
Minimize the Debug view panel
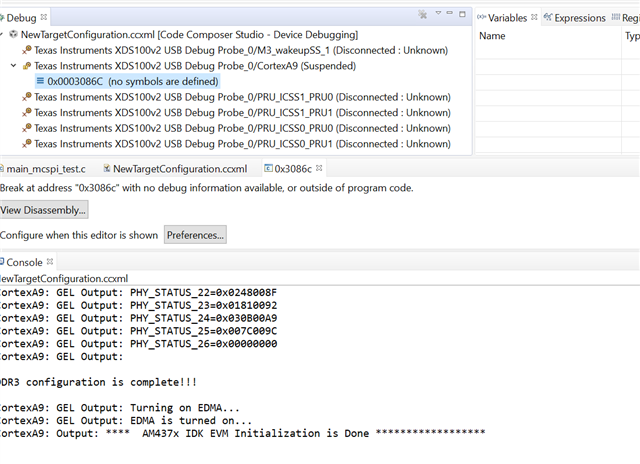(450, 13)
